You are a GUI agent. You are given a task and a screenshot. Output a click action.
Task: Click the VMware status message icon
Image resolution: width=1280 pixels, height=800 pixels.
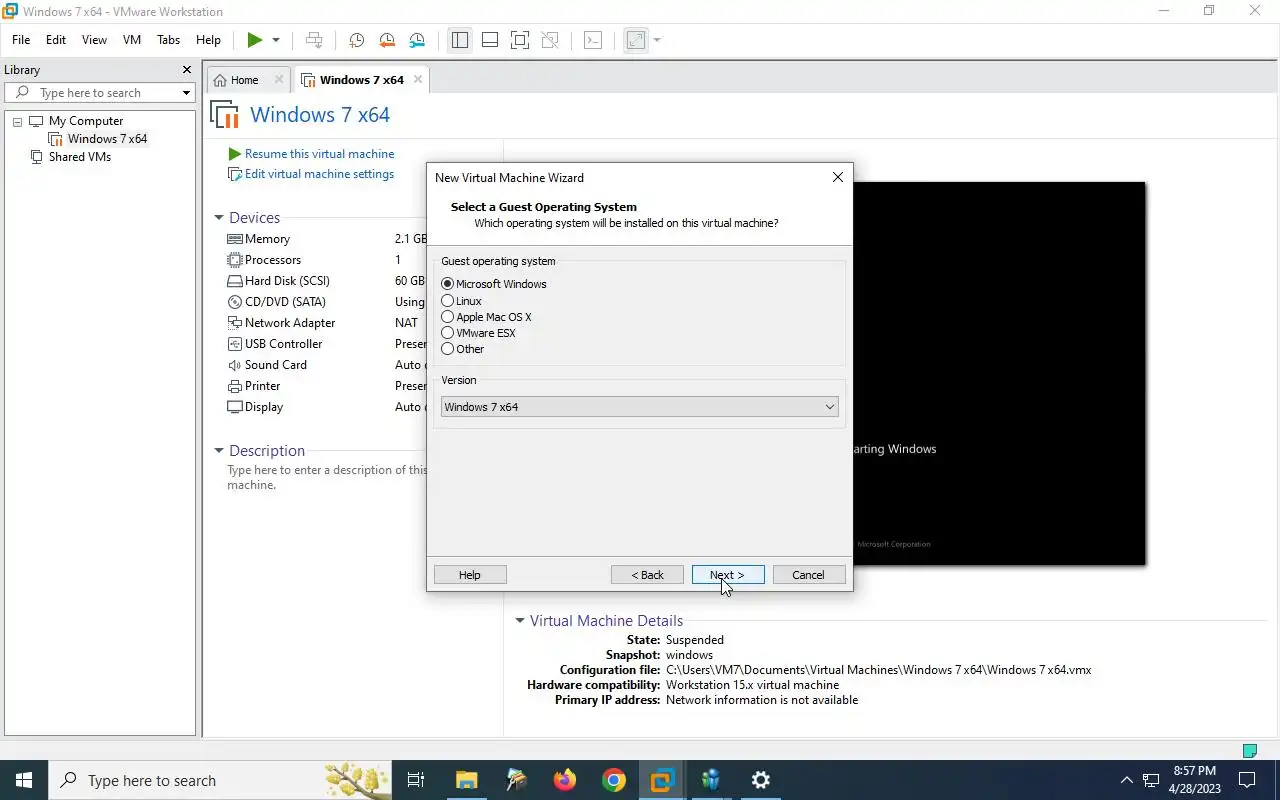click(1249, 750)
